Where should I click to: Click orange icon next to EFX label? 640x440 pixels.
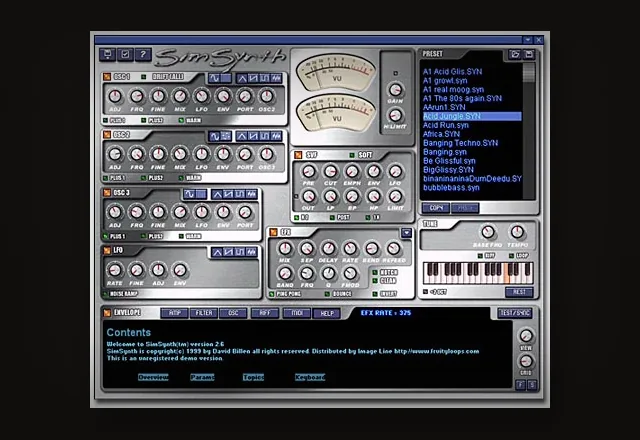(273, 232)
